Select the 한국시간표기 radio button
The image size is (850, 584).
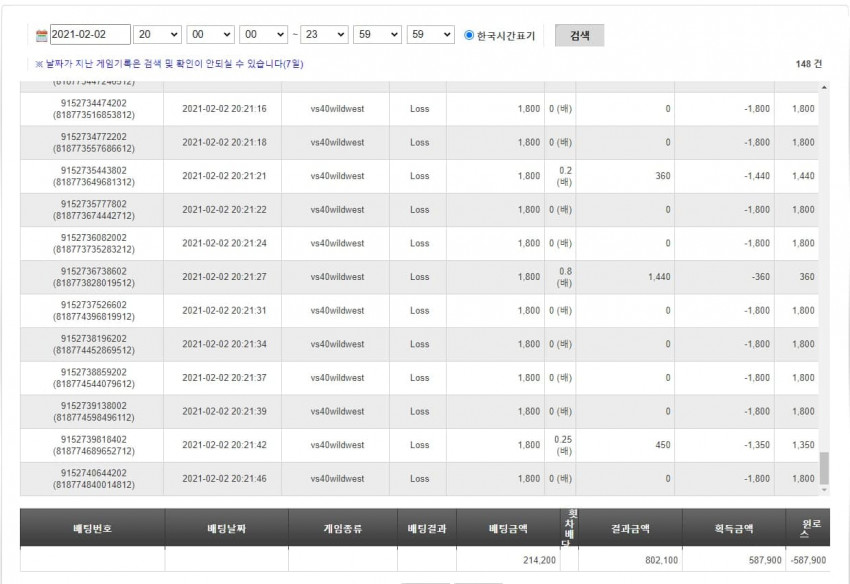pyautogui.click(x=469, y=35)
